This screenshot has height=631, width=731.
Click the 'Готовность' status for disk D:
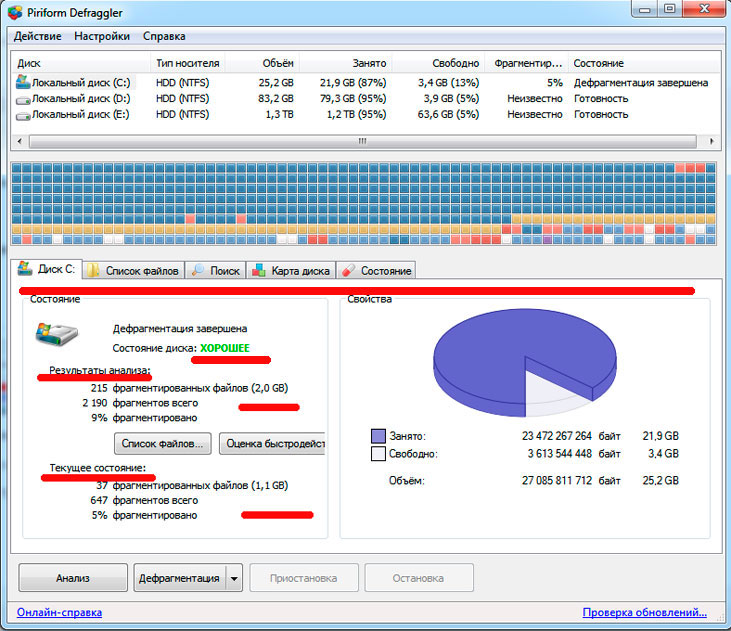[601, 98]
